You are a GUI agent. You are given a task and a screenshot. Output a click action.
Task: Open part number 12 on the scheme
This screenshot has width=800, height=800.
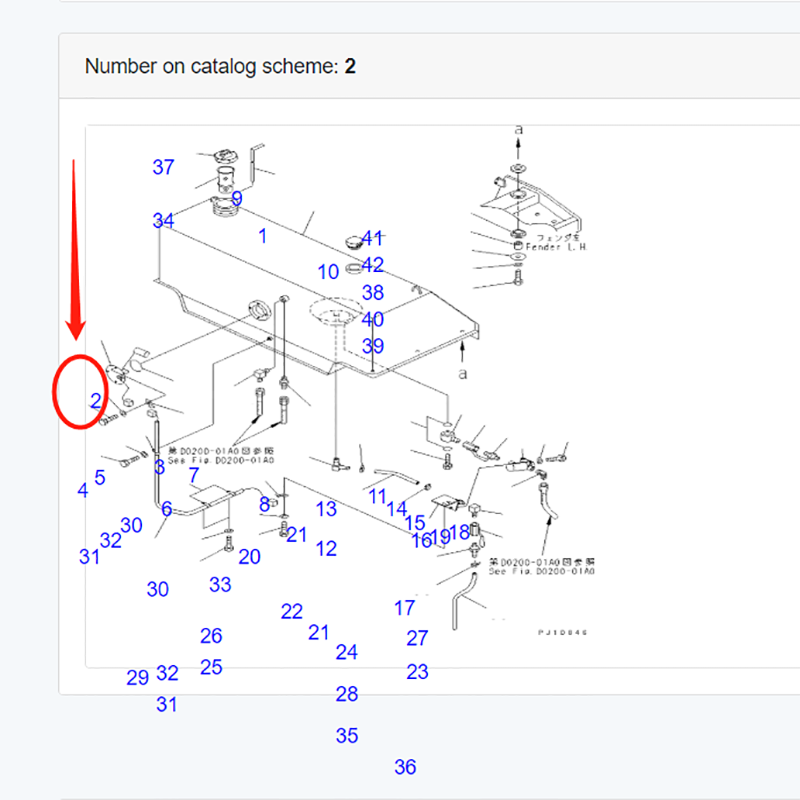(326, 548)
